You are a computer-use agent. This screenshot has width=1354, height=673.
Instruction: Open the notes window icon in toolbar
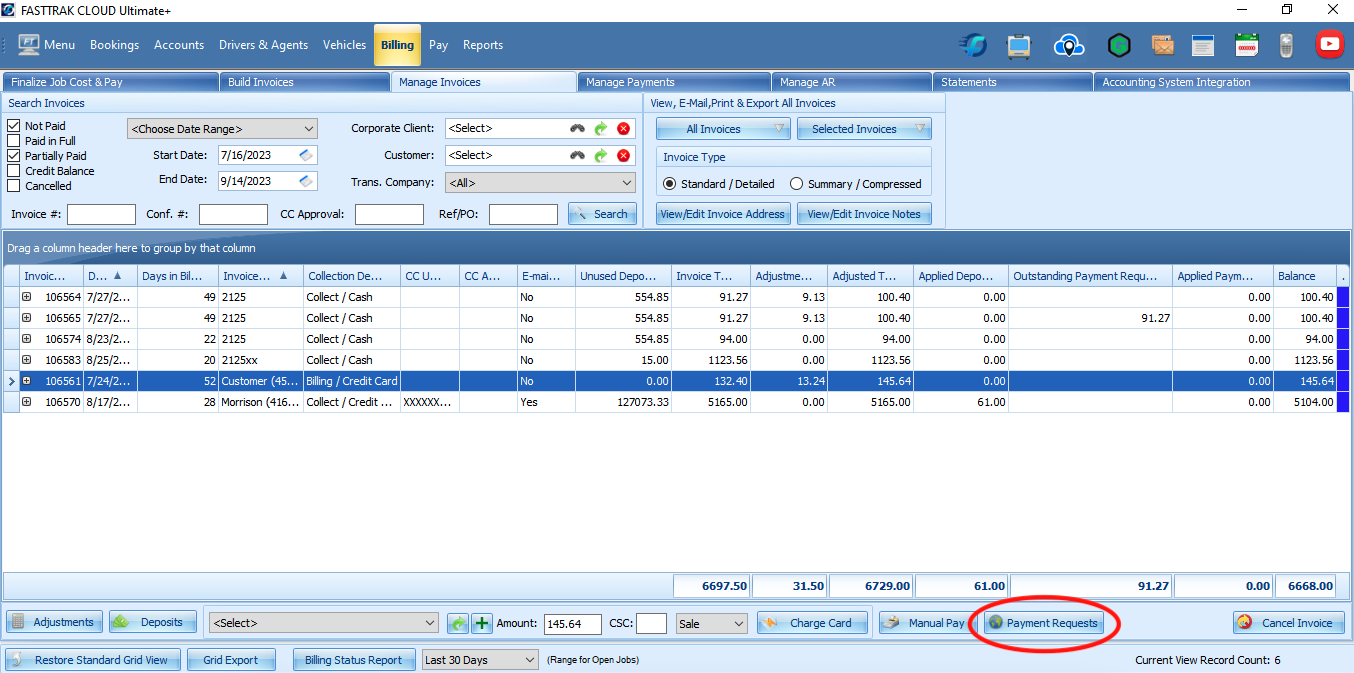pyautogui.click(x=1203, y=45)
